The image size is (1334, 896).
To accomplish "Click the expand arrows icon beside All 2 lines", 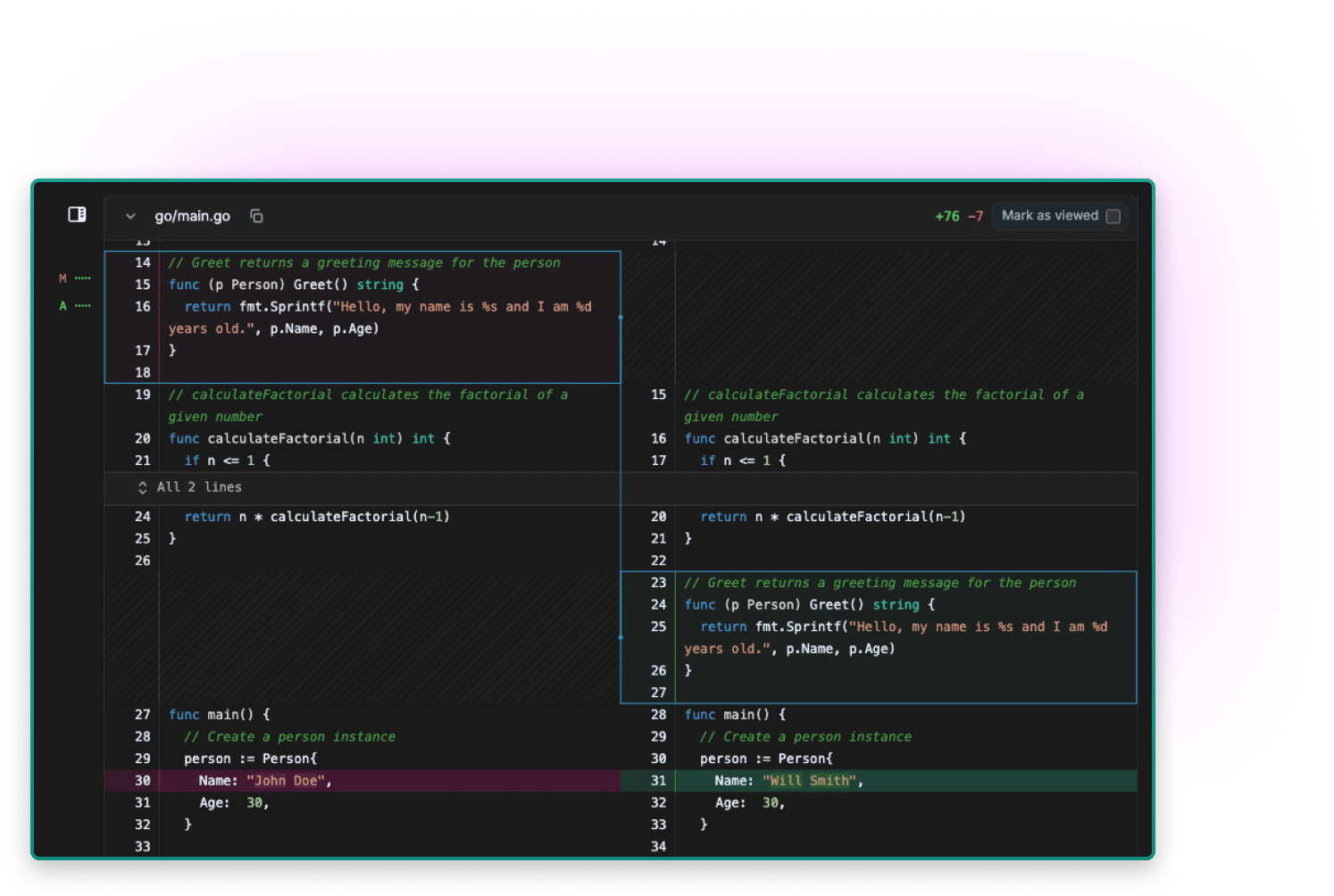I will tap(142, 487).
